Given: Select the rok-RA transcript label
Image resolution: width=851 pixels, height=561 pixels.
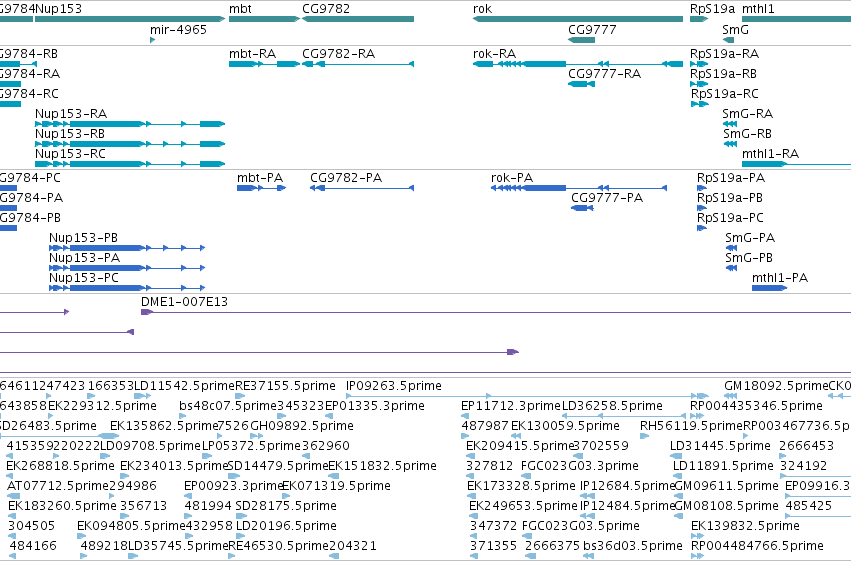Looking at the screenshot, I should [x=494, y=54].
